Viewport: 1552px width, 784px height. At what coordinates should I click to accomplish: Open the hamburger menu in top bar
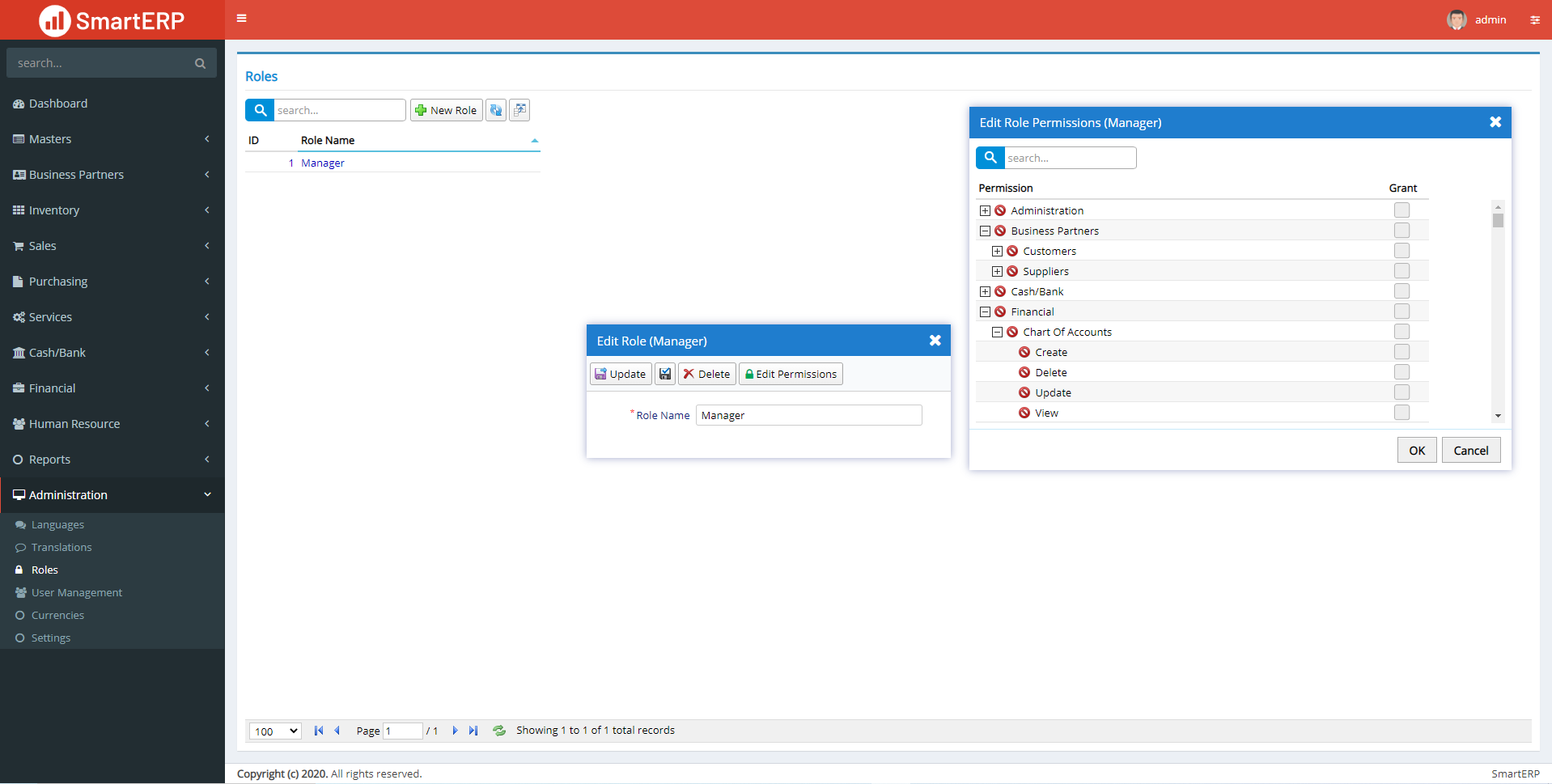point(241,18)
